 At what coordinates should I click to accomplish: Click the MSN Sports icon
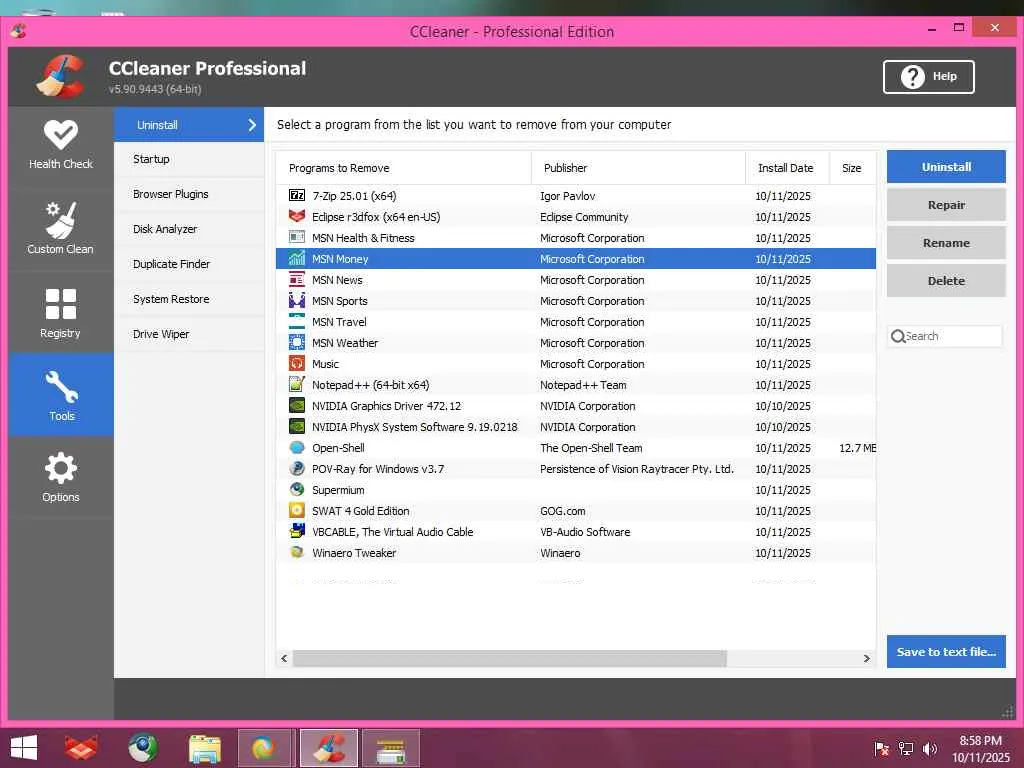pyautogui.click(x=296, y=300)
